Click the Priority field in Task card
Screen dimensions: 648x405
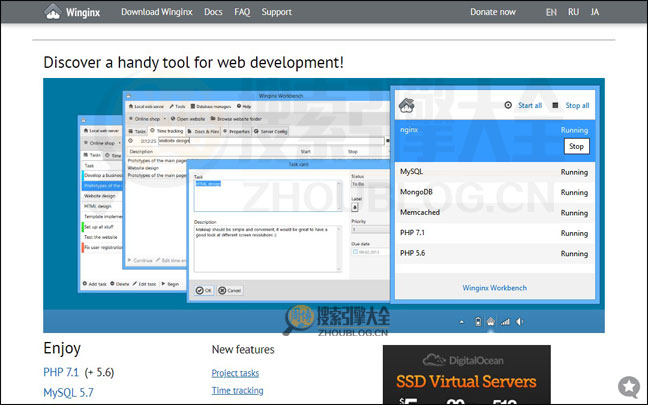370,229
